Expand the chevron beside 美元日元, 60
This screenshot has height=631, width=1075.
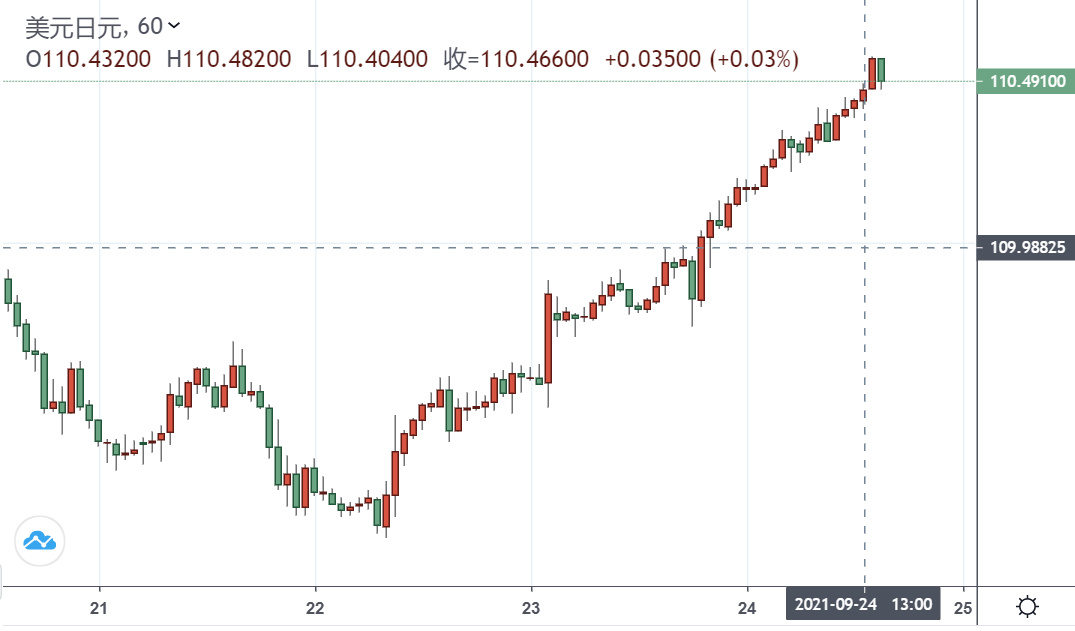coord(175,25)
